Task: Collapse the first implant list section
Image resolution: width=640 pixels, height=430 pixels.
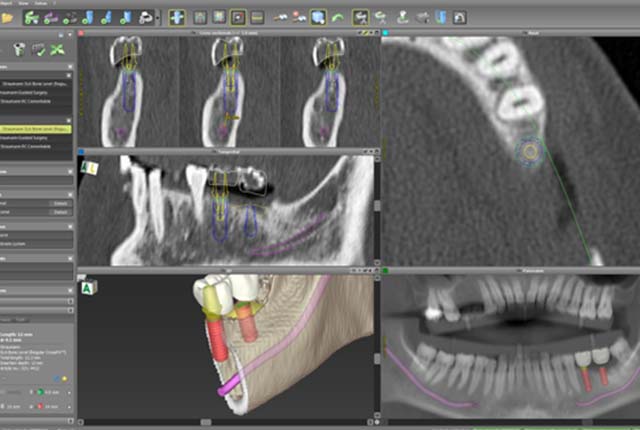Action: 69,75
